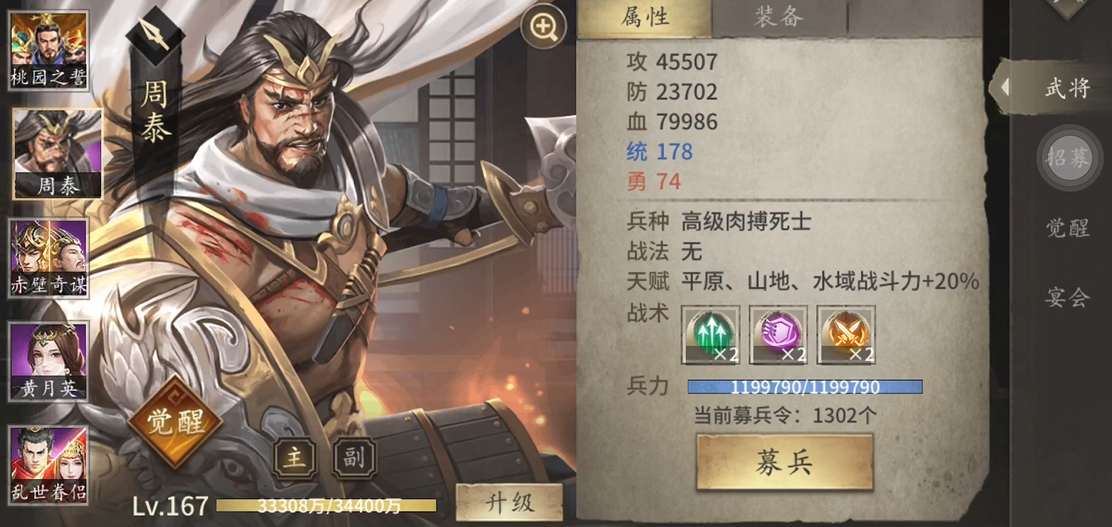Viewport: 1112px width, 527px height.
Task: Select the 周泰 portrait in the sidebar
Action: 57,153
